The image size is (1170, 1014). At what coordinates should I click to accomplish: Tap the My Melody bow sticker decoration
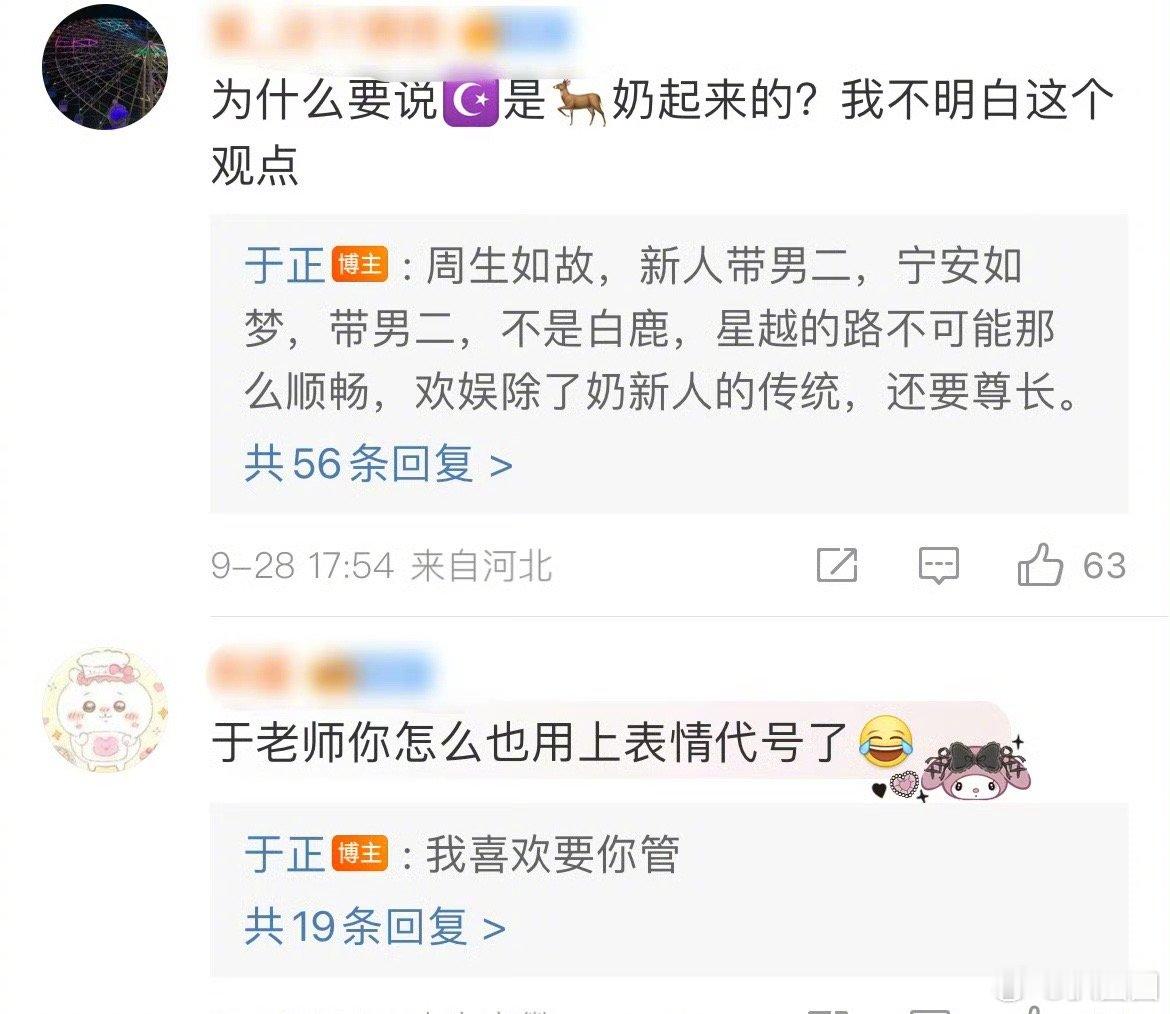click(x=976, y=769)
